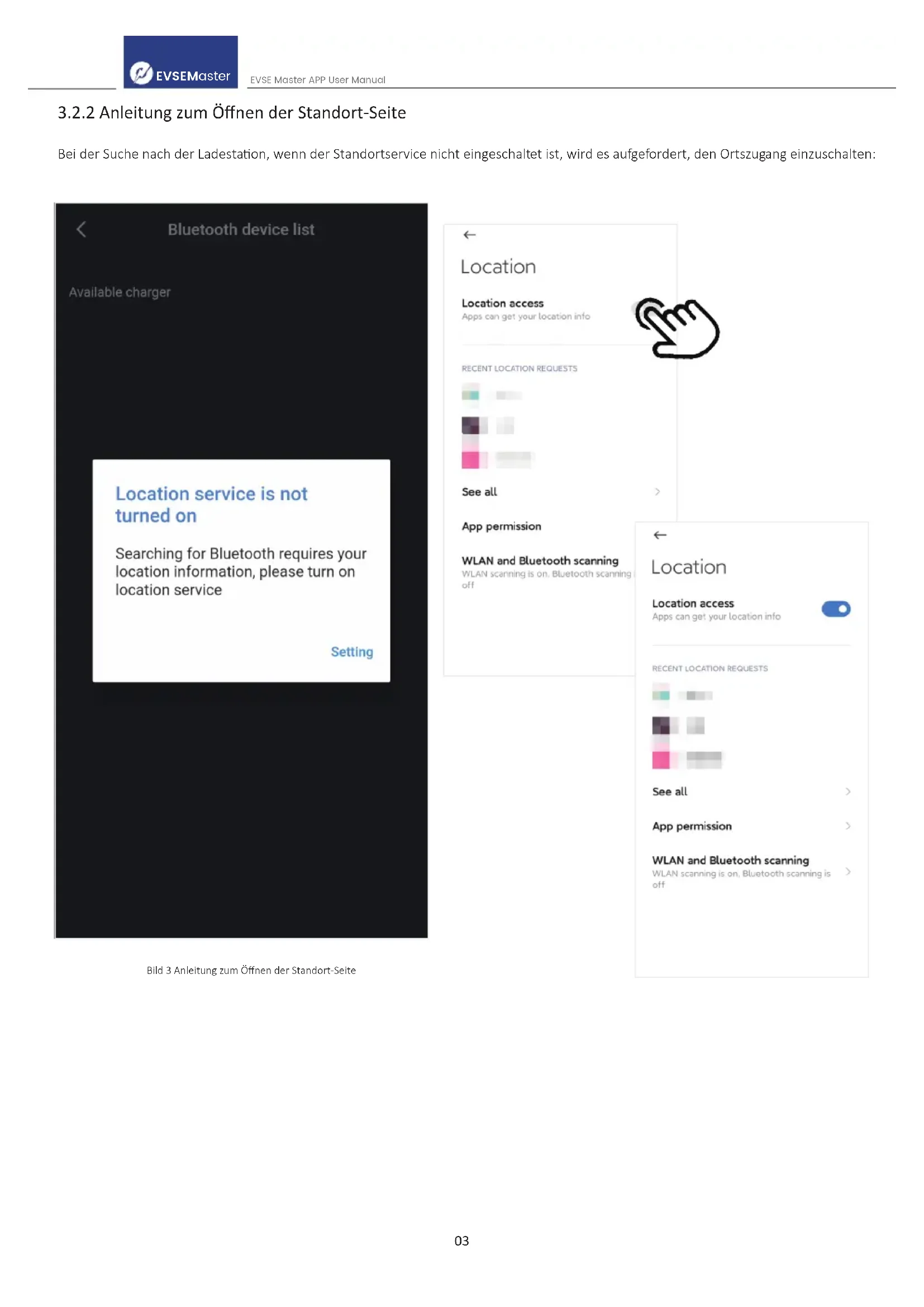This screenshot has height=1307, width=924.
Task: Click the EVSEMaster logo in header
Action: 180,62
